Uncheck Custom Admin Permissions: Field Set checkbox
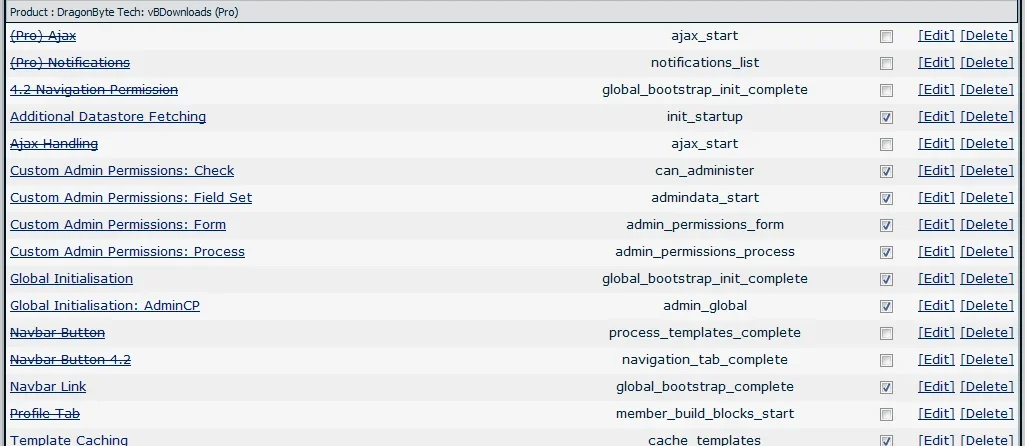This screenshot has width=1025, height=446. click(886, 199)
